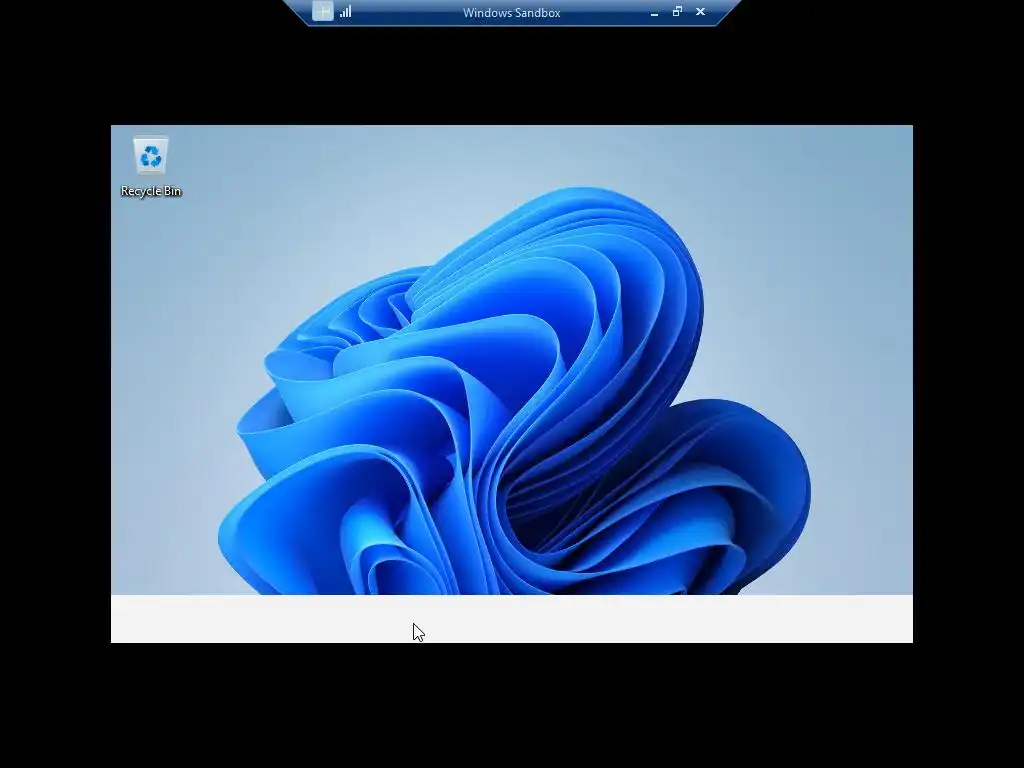Viewport: 1024px width, 768px height.
Task: Close the Windows Sandbox session
Action: point(701,12)
